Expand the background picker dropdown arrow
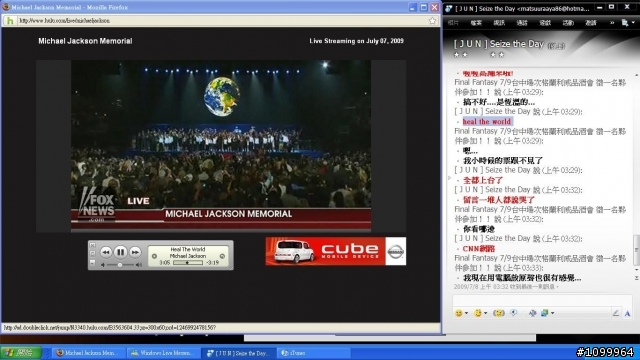Viewport: 640px width, 360px height. point(553,313)
